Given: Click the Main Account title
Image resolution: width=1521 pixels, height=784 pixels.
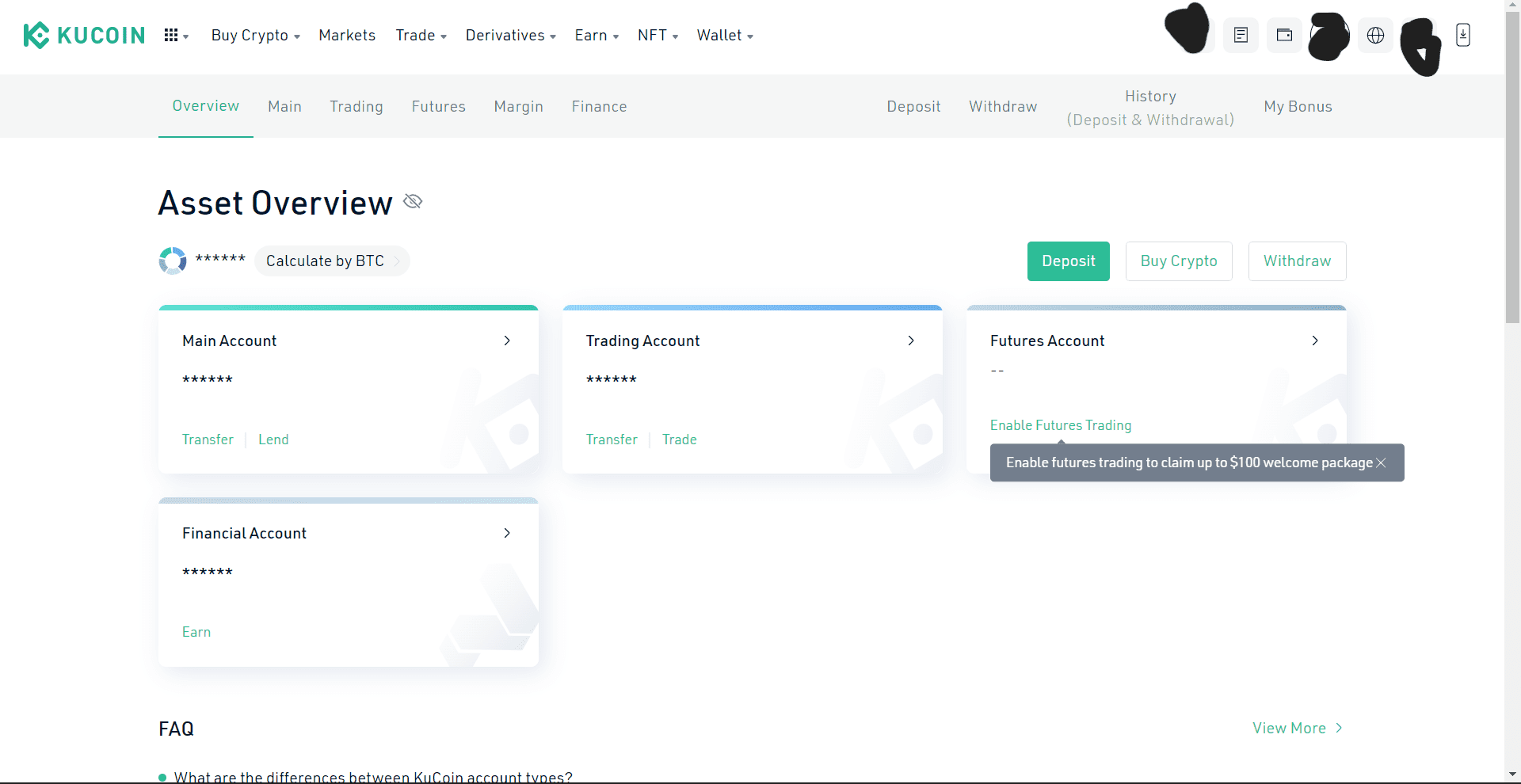Looking at the screenshot, I should 229,341.
